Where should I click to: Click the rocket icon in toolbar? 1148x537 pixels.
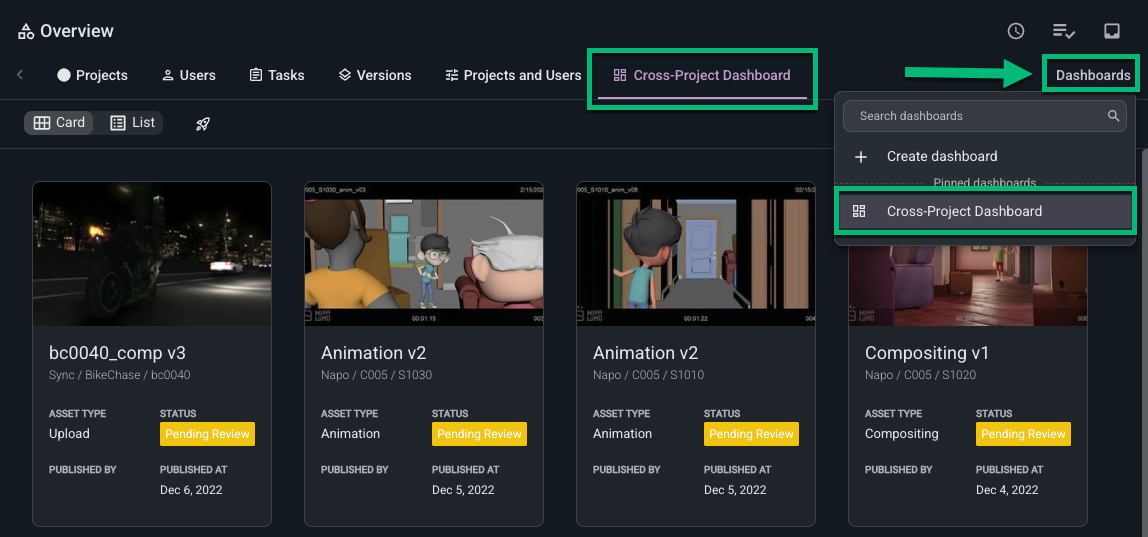point(203,124)
